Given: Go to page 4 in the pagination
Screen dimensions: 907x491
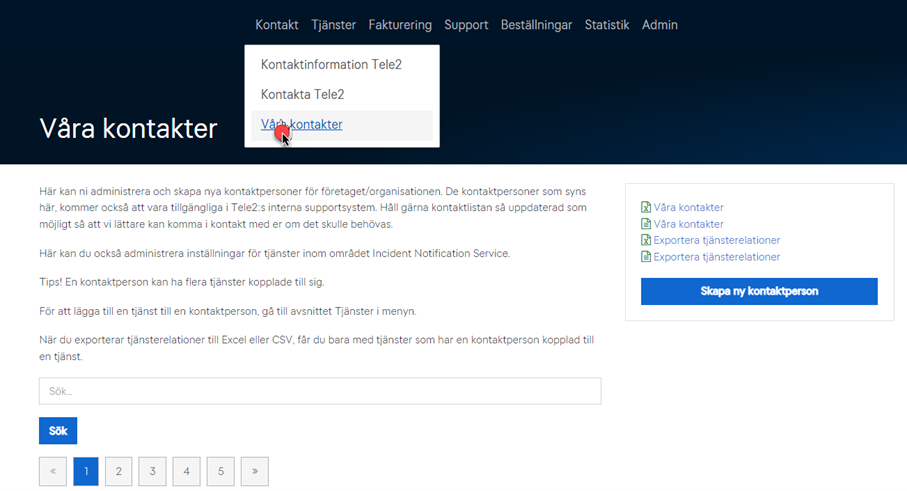Looking at the screenshot, I should pyautogui.click(x=186, y=471).
